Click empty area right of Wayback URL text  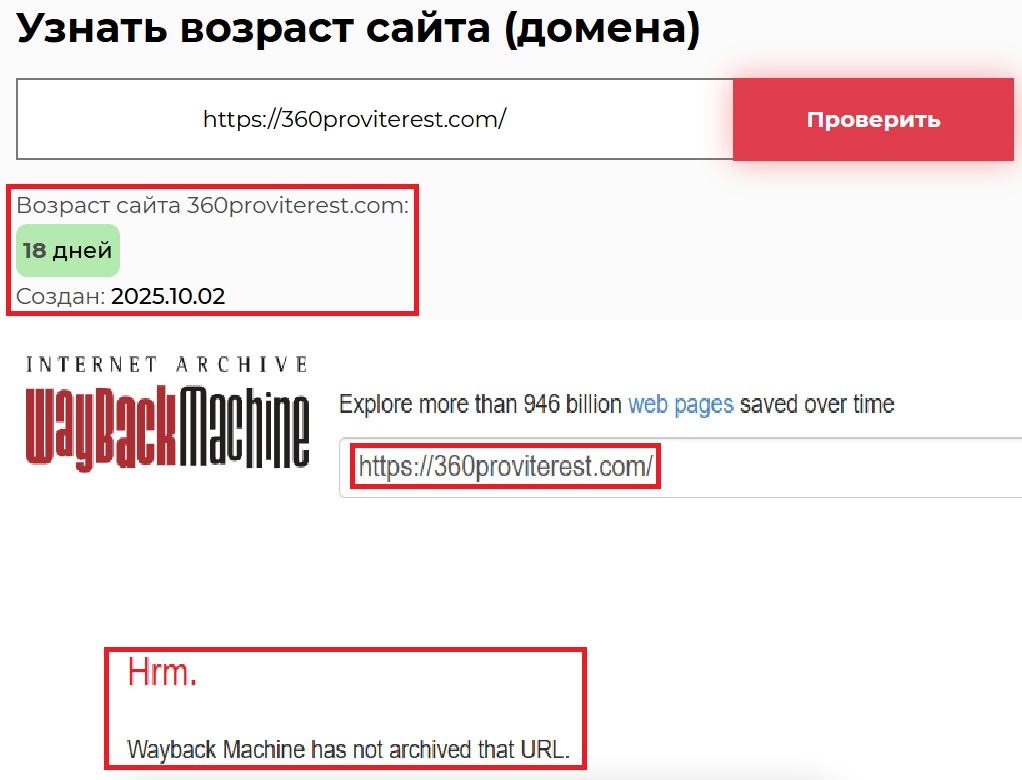coord(841,467)
